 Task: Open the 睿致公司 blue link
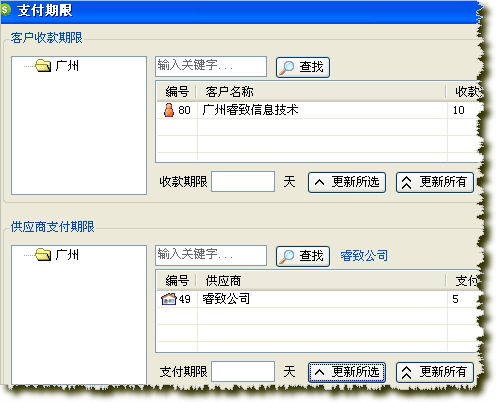pyautogui.click(x=364, y=256)
